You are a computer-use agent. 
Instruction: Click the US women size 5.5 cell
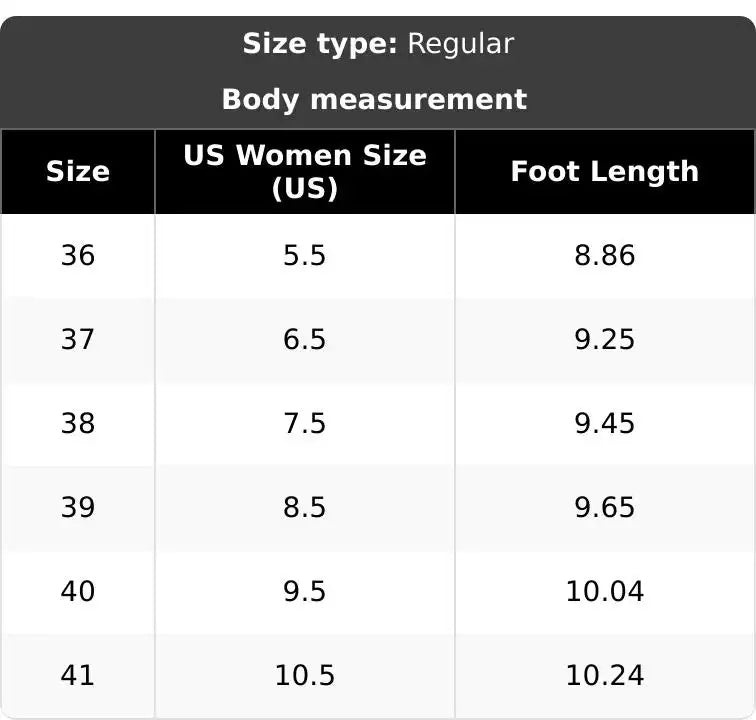tap(304, 255)
